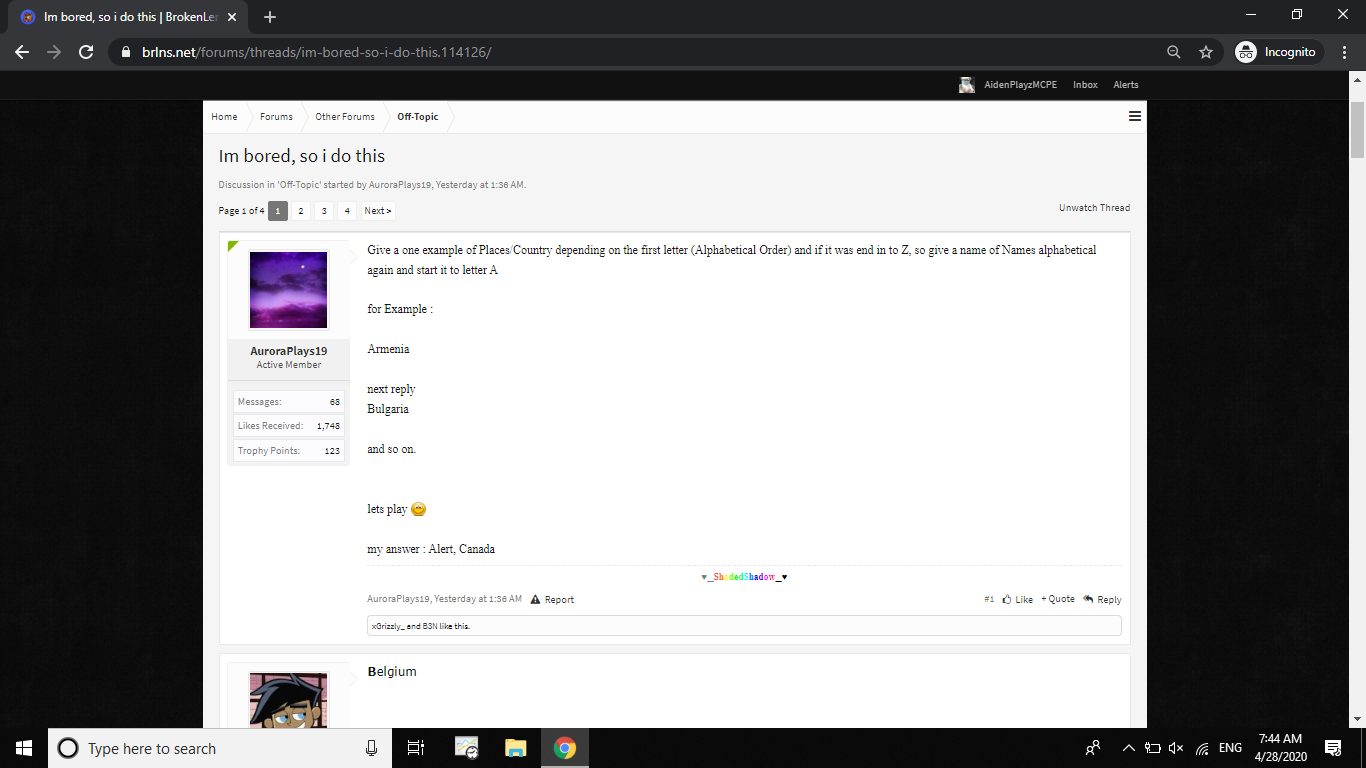
Task: Click Unwatch Thread link
Action: [1094, 208]
